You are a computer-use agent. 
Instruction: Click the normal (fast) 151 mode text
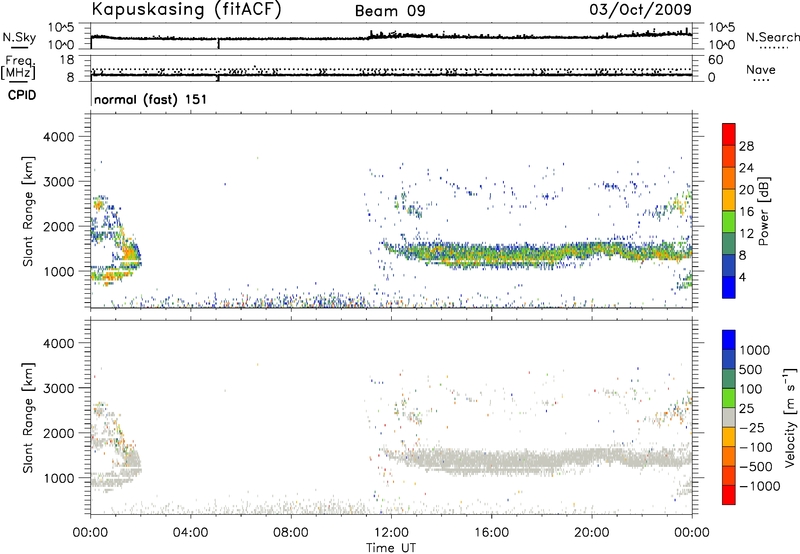coord(151,99)
